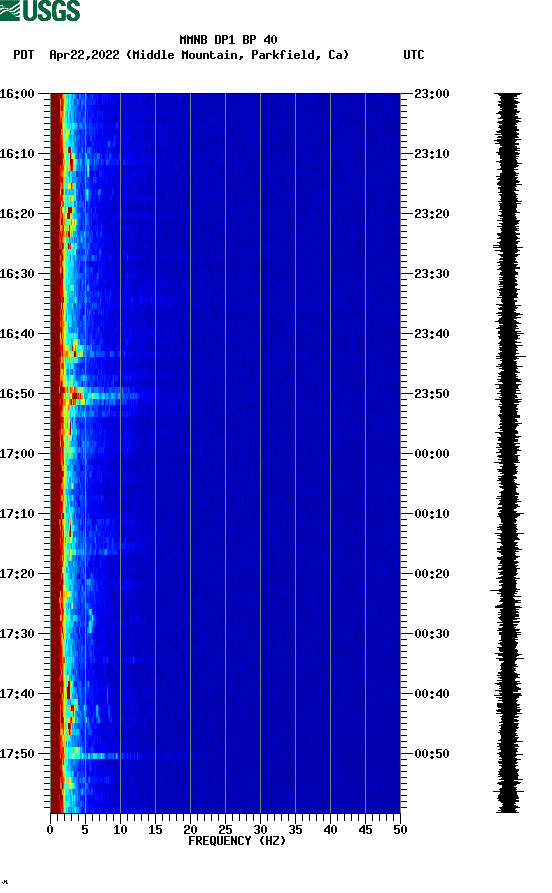552x893 pixels.
Task: Click '(Middle Mountain, Parkfield, Ca)' location text
Action: coord(238,55)
